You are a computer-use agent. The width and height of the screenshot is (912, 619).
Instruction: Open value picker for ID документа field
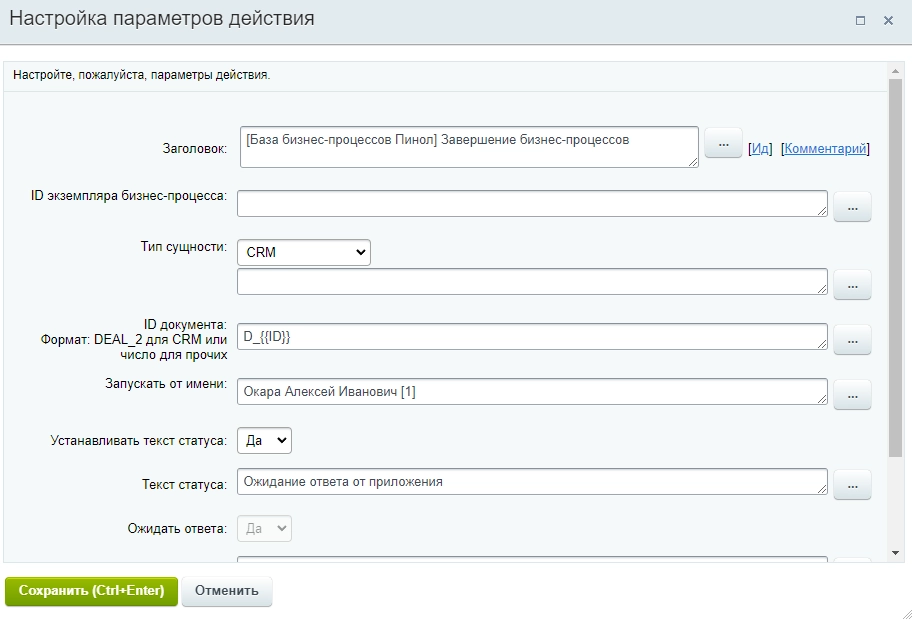point(852,340)
